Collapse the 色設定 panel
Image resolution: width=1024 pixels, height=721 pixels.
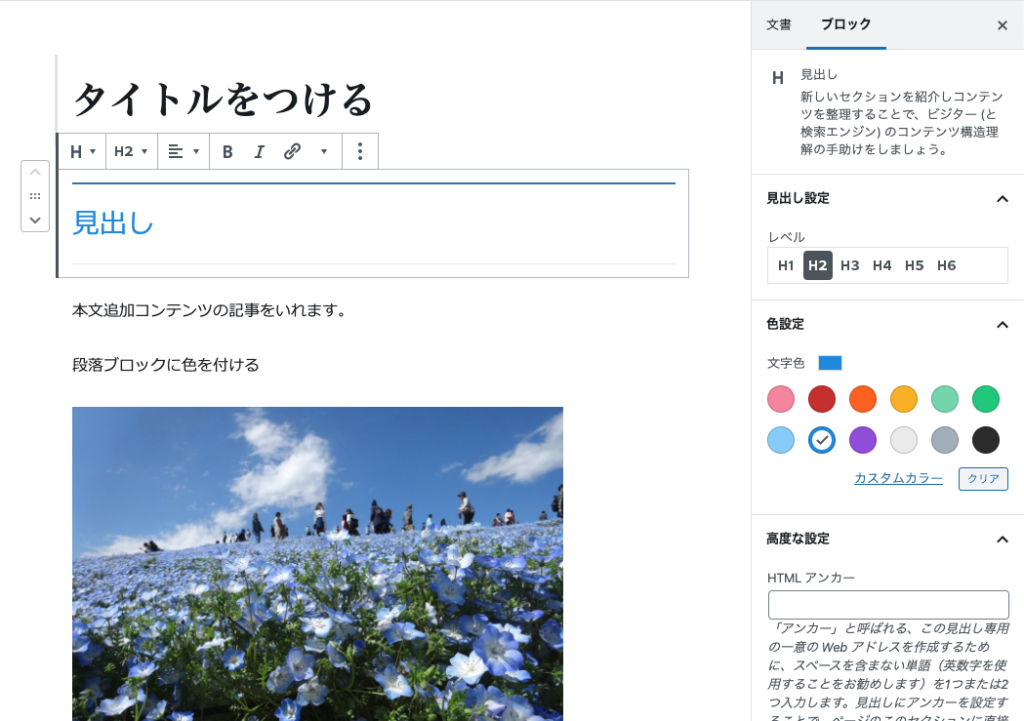tap(1002, 324)
